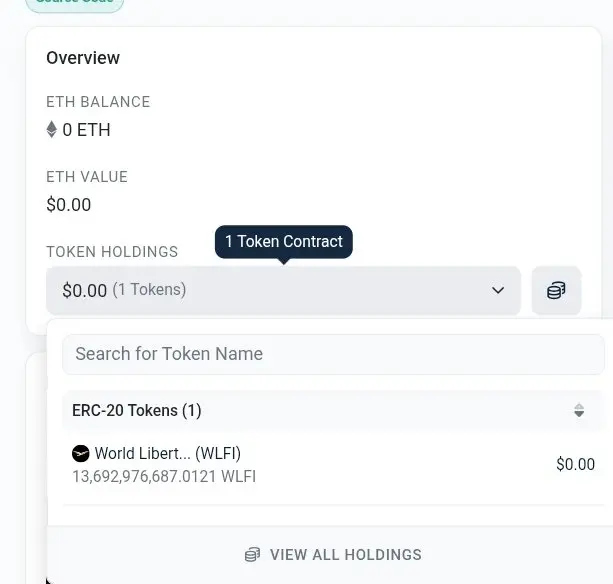Click the coins icon next to View All Holdings
The height and width of the screenshot is (584, 613).
coord(252,555)
